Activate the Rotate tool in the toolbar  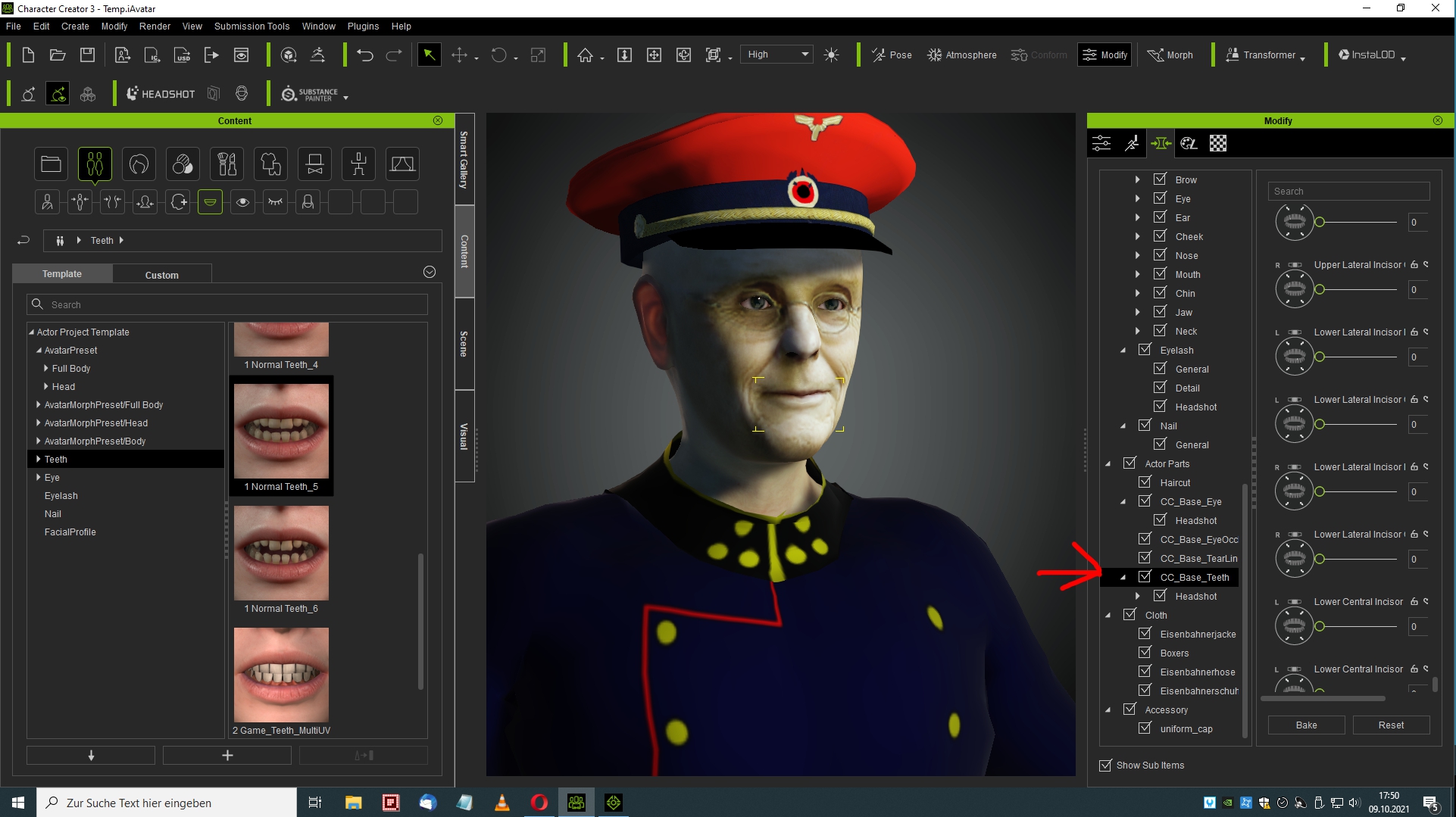pyautogui.click(x=498, y=55)
